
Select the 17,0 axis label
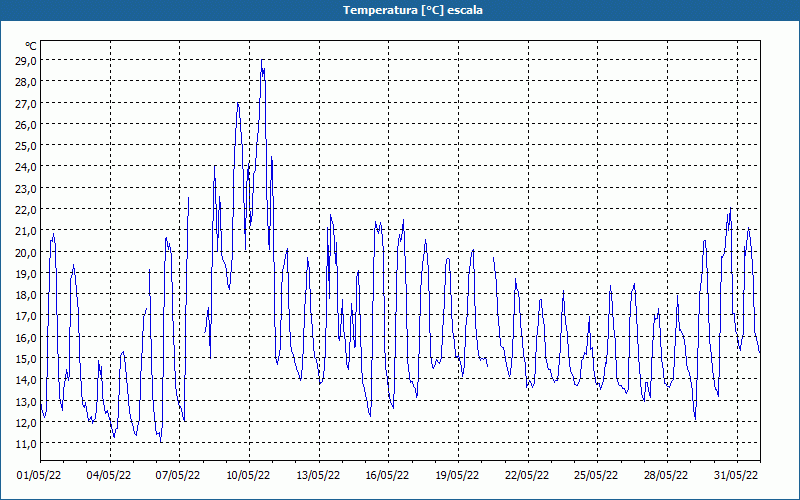(26, 316)
